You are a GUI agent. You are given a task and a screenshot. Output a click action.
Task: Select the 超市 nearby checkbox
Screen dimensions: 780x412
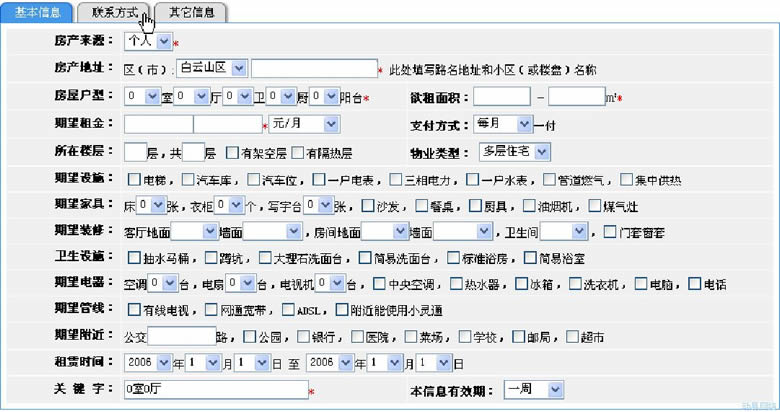pos(573,337)
